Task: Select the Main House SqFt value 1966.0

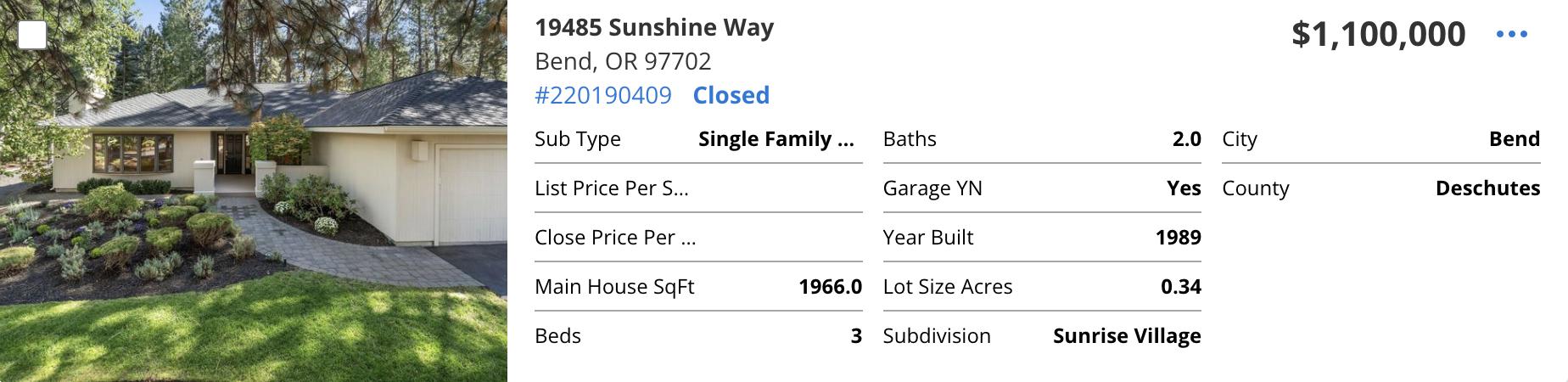Action: pyautogui.click(x=830, y=287)
